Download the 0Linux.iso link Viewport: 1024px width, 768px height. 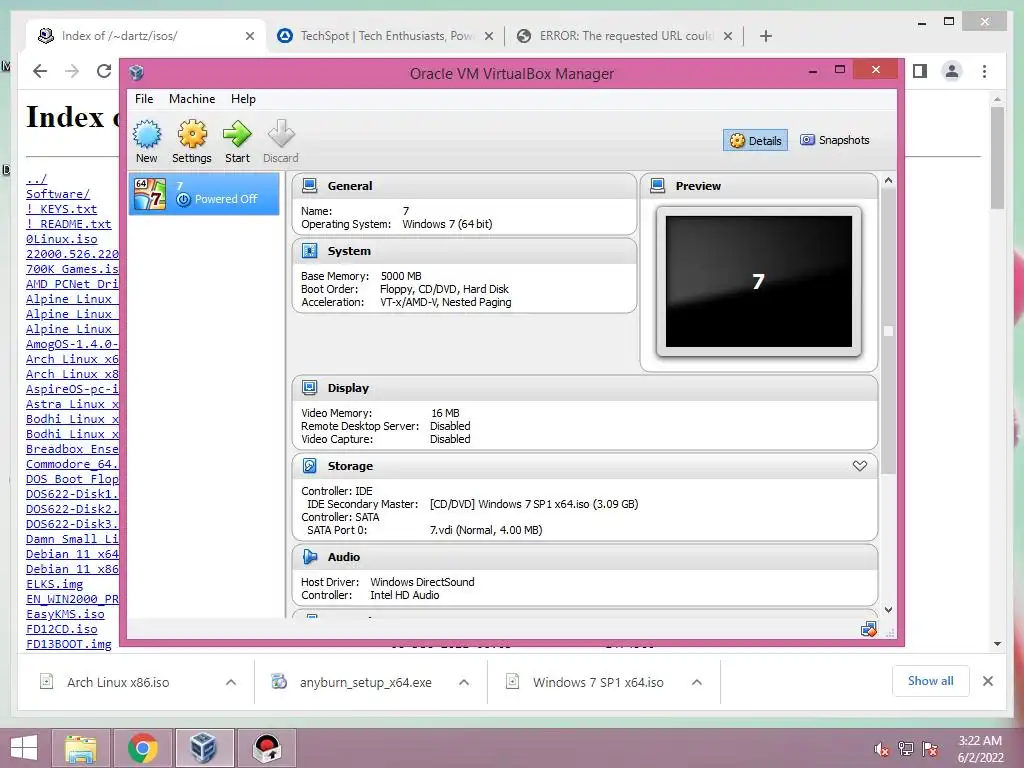pos(61,239)
